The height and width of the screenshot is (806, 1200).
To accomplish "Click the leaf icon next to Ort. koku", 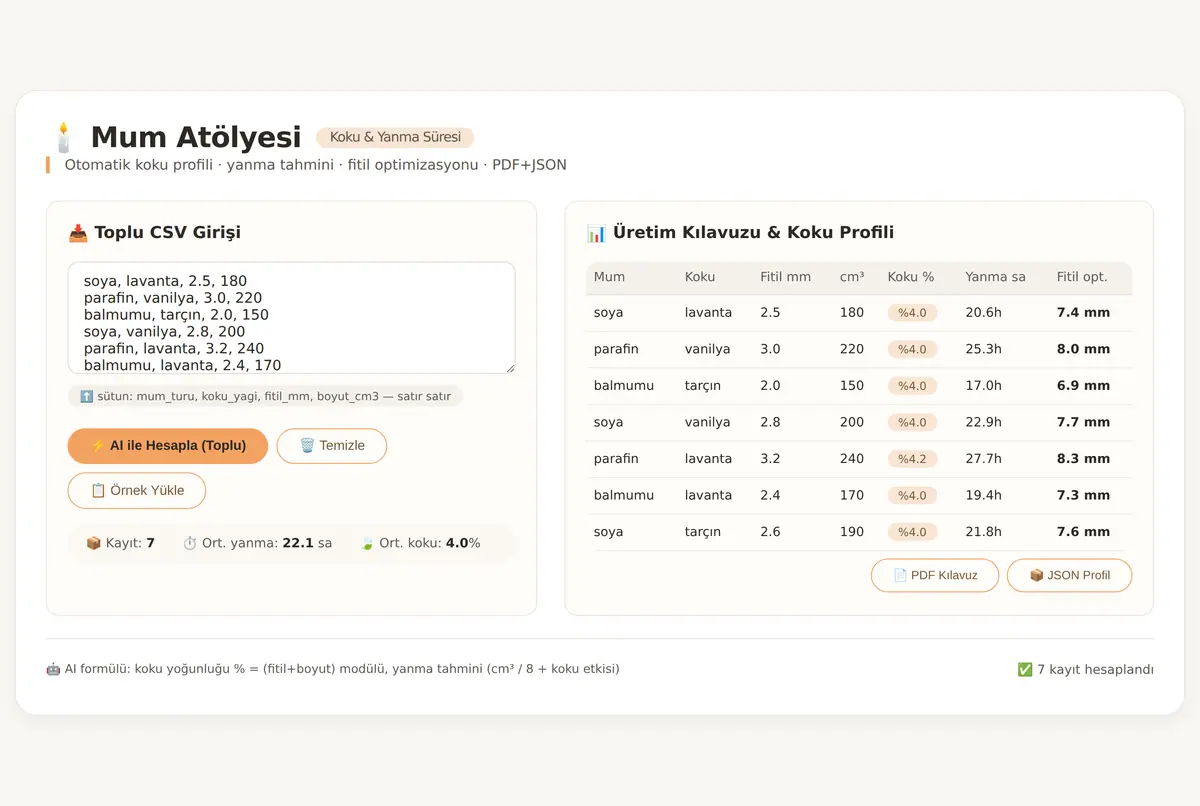I will click(367, 543).
